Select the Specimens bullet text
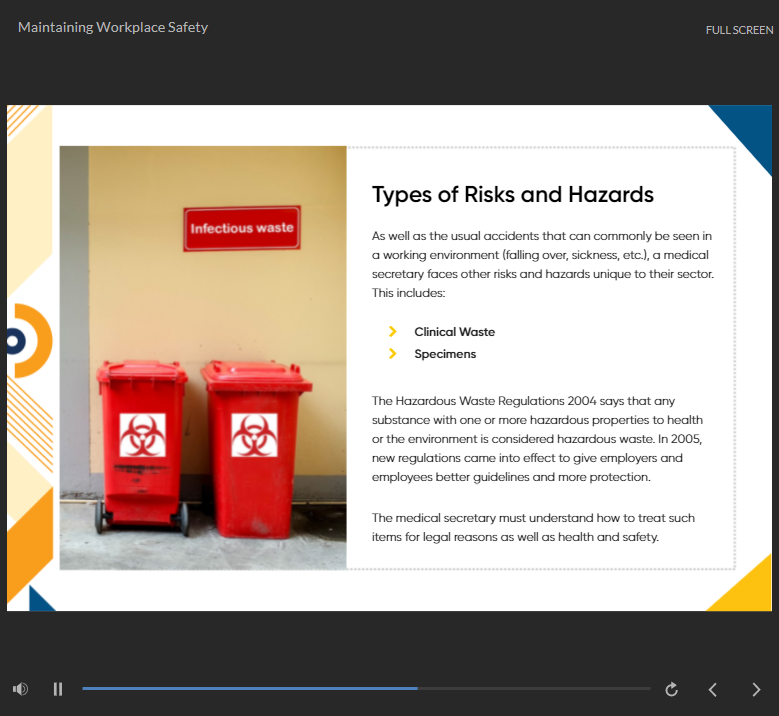 pos(445,354)
